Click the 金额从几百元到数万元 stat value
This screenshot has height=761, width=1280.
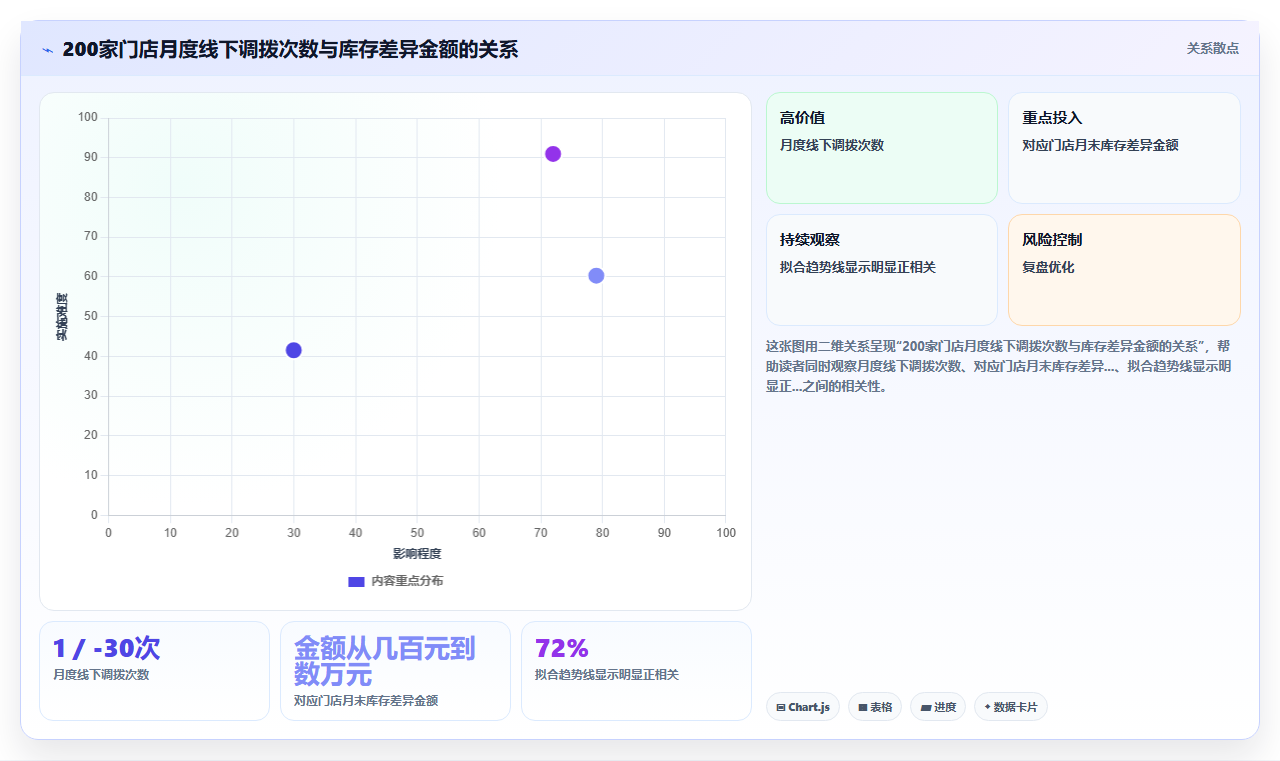(385, 660)
